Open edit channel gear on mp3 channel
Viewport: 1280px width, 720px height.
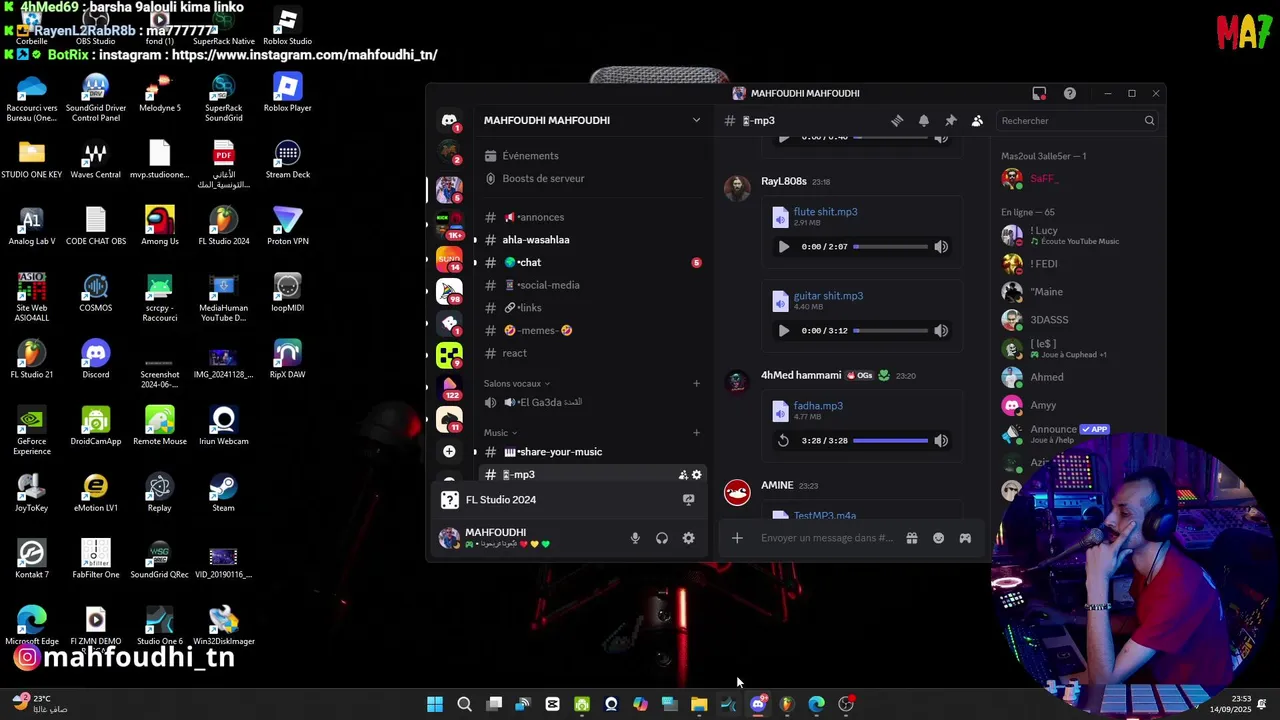697,475
